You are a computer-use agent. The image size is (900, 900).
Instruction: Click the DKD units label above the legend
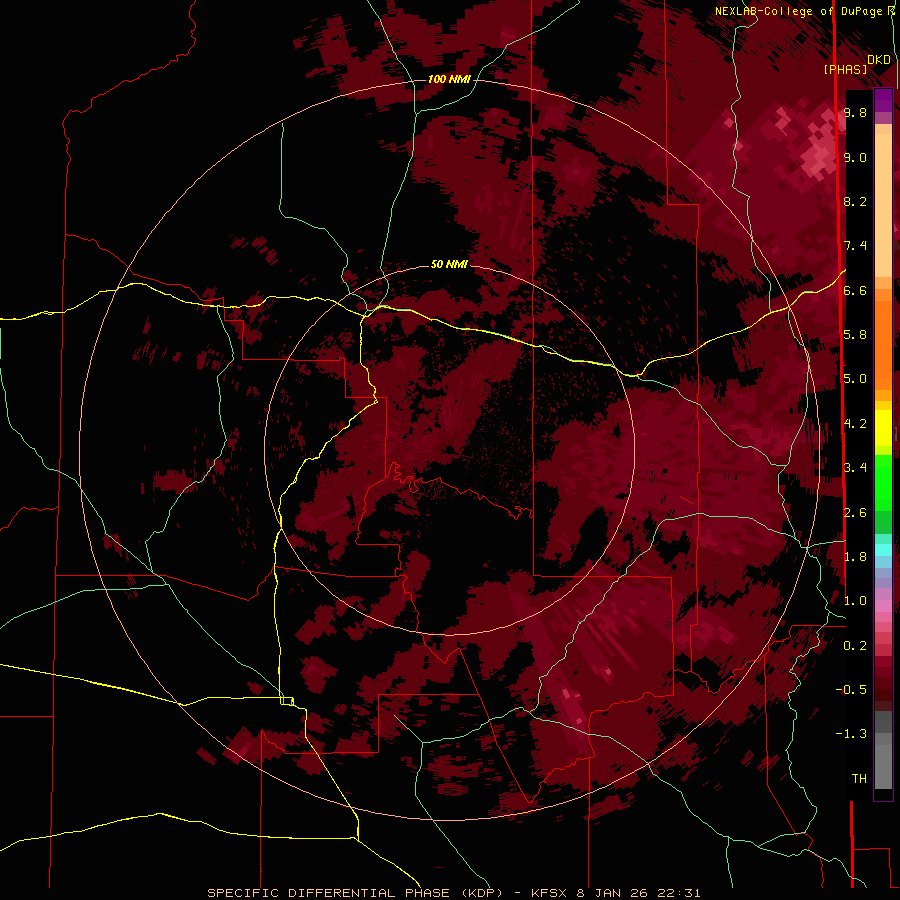coord(879,60)
